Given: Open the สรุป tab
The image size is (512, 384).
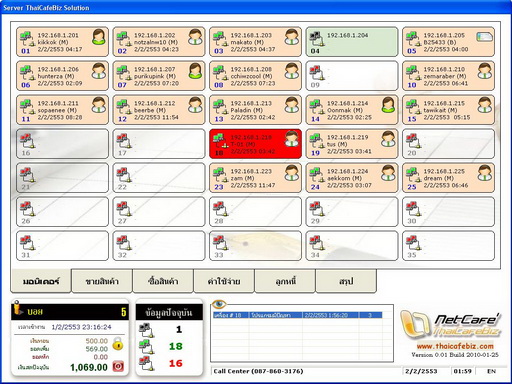Looking at the screenshot, I should point(346,281).
